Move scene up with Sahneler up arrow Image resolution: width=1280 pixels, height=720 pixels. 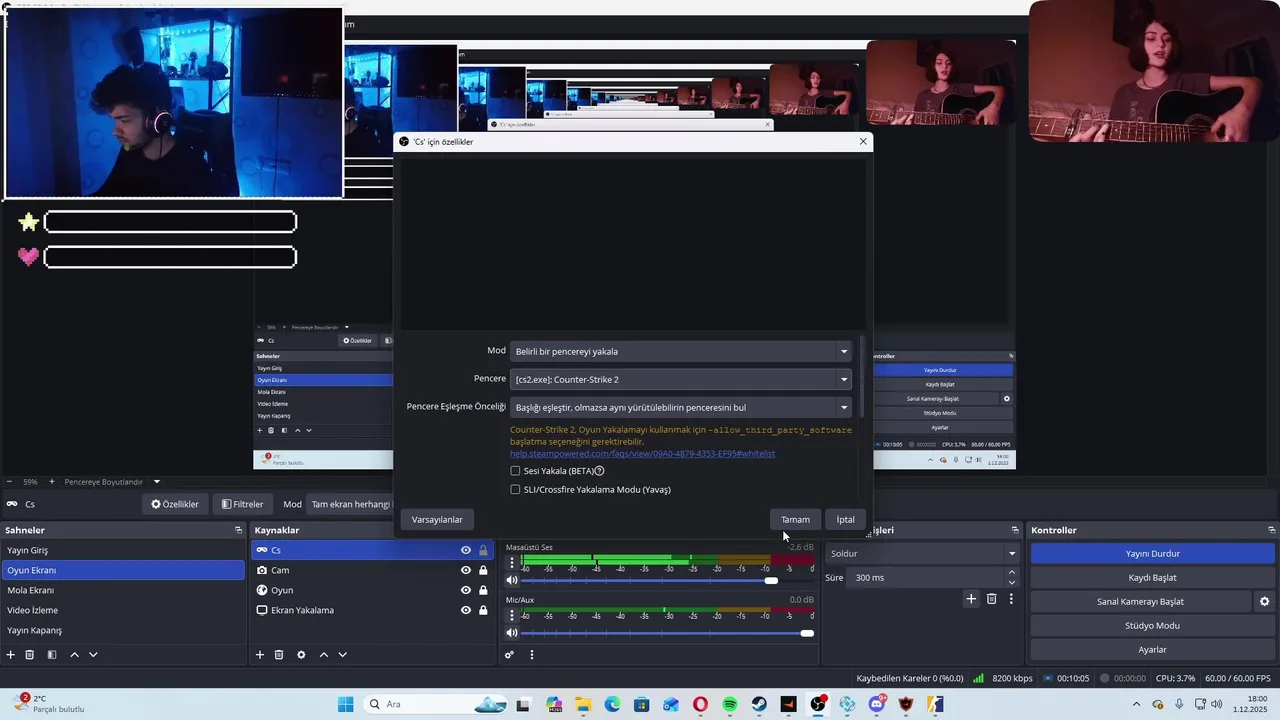coord(74,654)
